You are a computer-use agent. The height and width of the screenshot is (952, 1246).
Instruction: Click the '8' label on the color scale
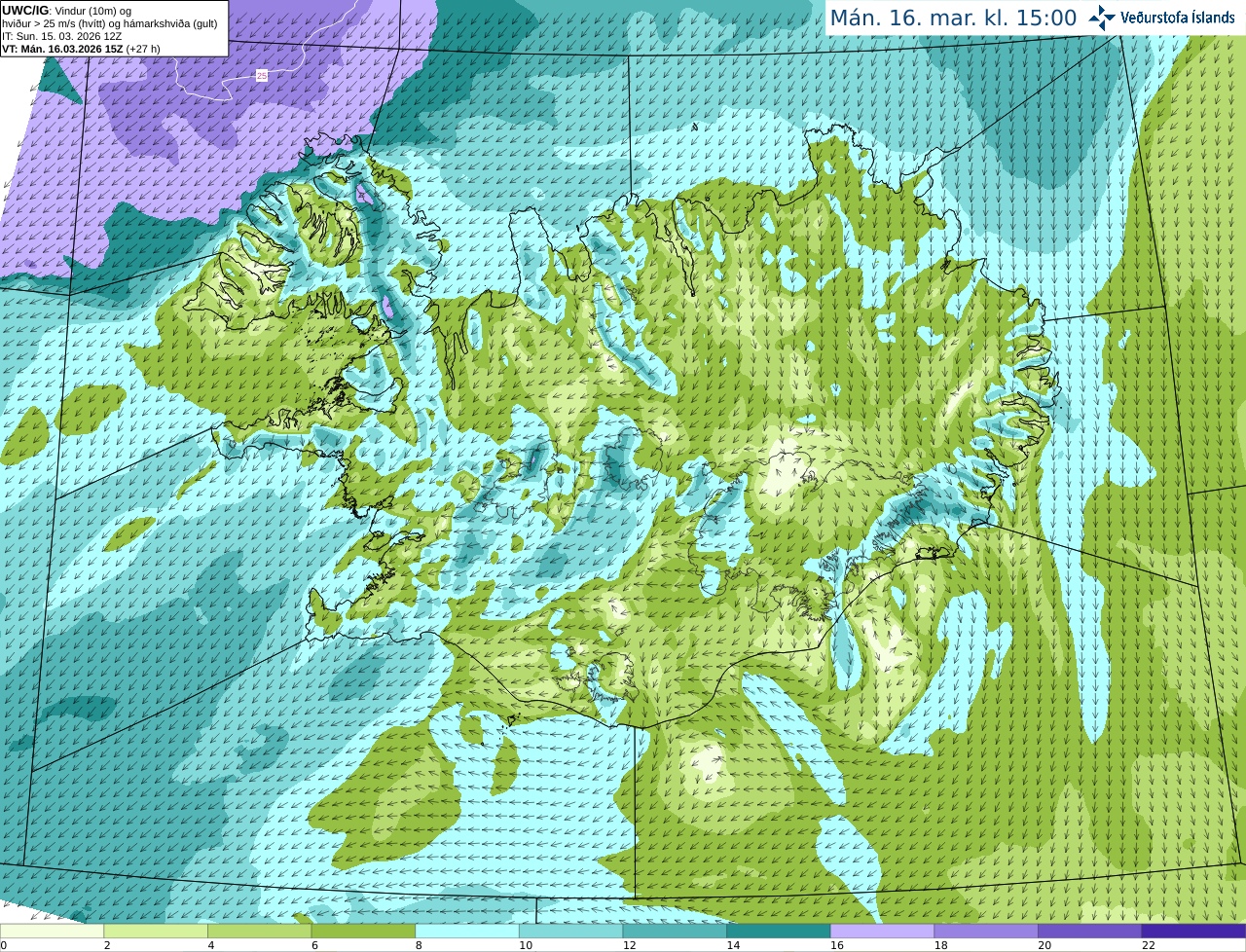419,945
